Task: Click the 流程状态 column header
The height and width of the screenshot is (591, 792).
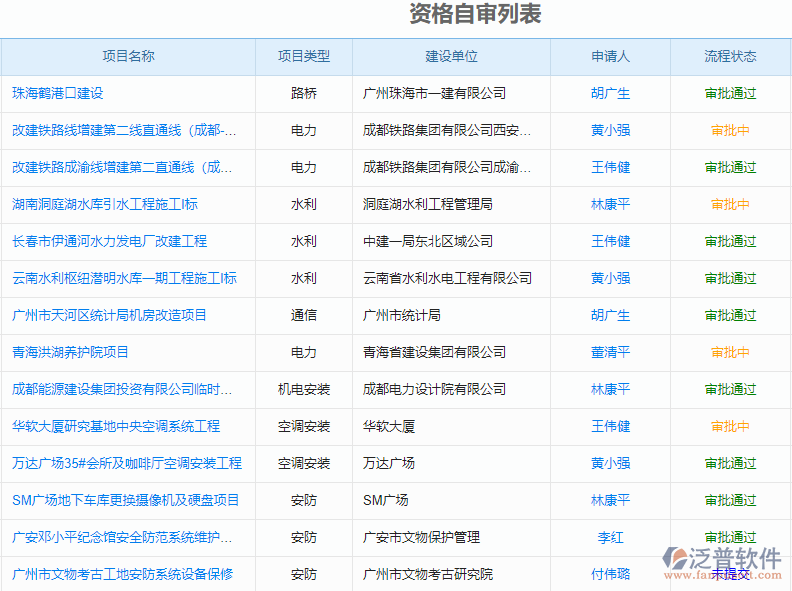Action: 730,57
